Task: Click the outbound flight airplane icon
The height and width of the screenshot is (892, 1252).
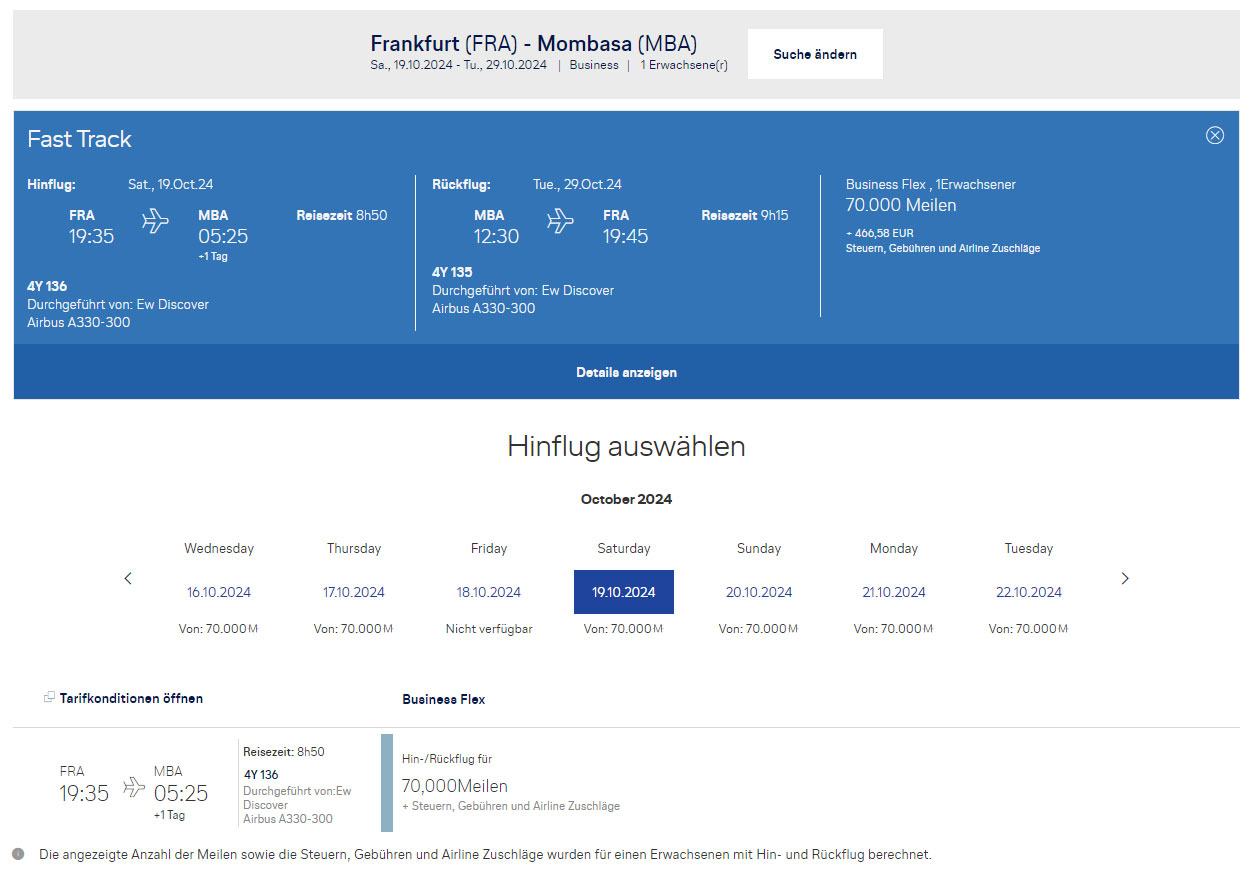Action: (x=155, y=221)
